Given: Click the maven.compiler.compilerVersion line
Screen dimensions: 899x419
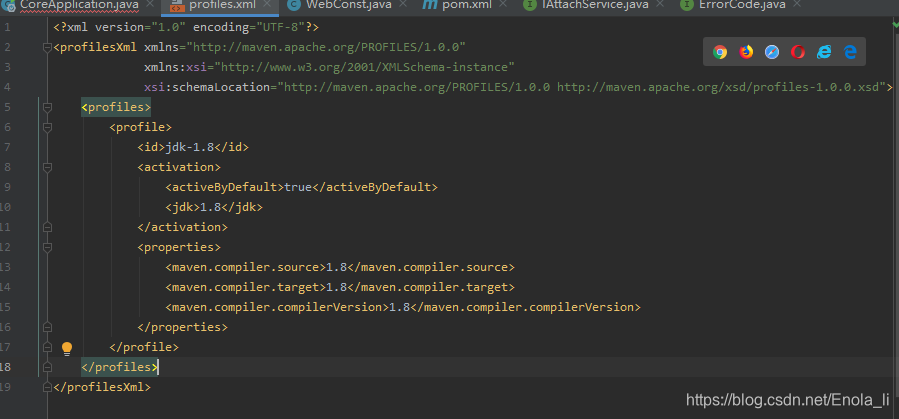Looking at the screenshot, I should tap(403, 307).
